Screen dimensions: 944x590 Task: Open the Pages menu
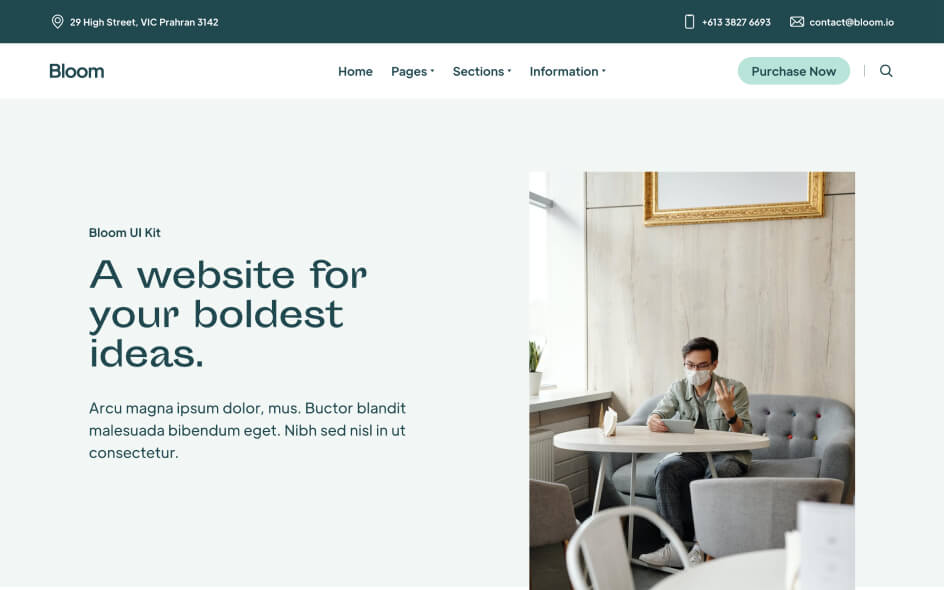(409, 72)
